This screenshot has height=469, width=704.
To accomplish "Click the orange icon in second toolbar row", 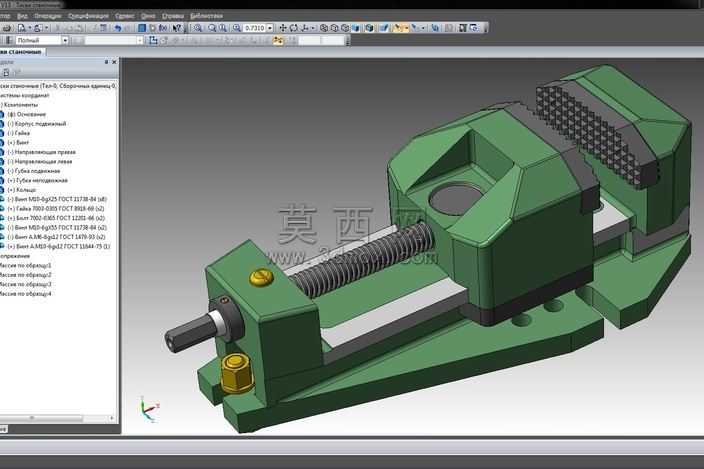I will coord(278,40).
